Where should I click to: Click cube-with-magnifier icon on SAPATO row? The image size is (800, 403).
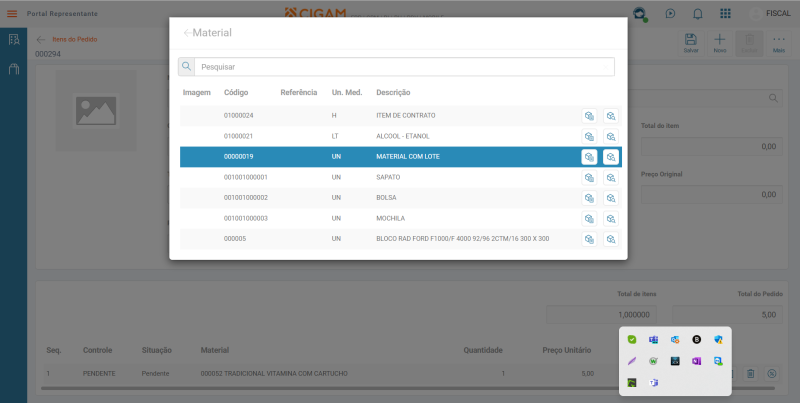pos(611,178)
